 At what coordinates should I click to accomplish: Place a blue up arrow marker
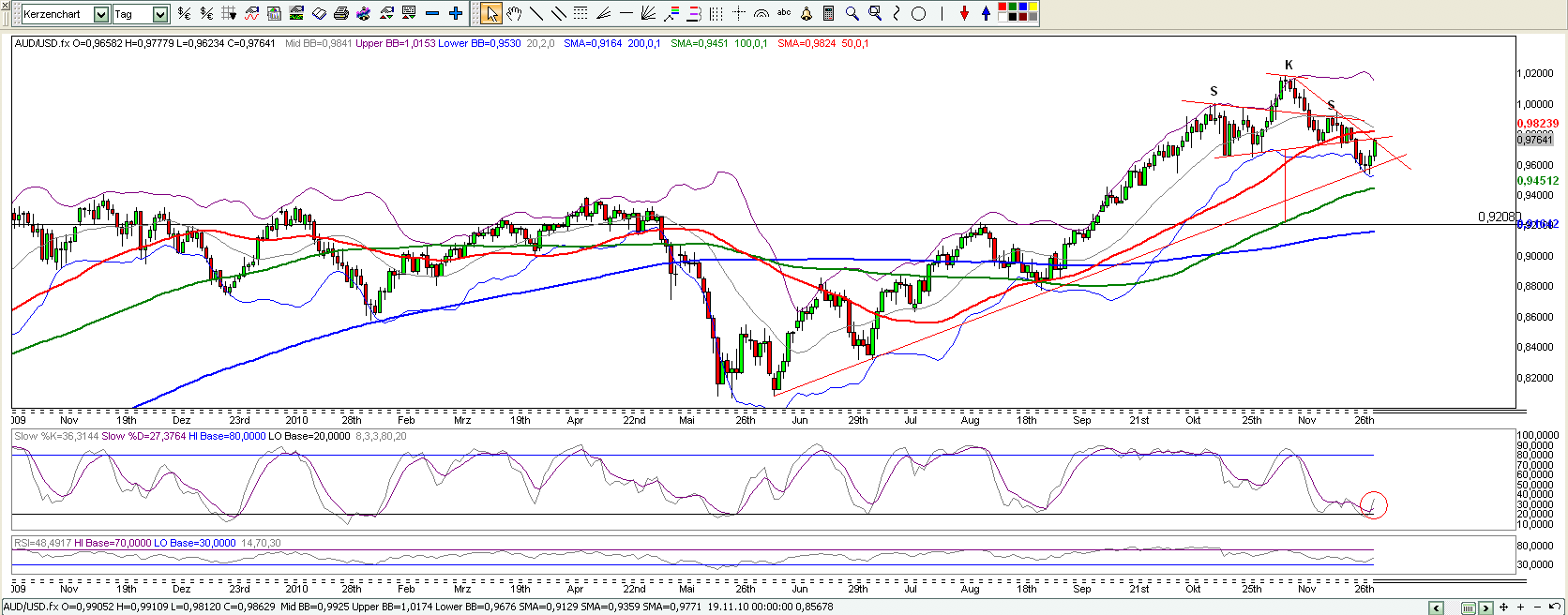click(986, 13)
